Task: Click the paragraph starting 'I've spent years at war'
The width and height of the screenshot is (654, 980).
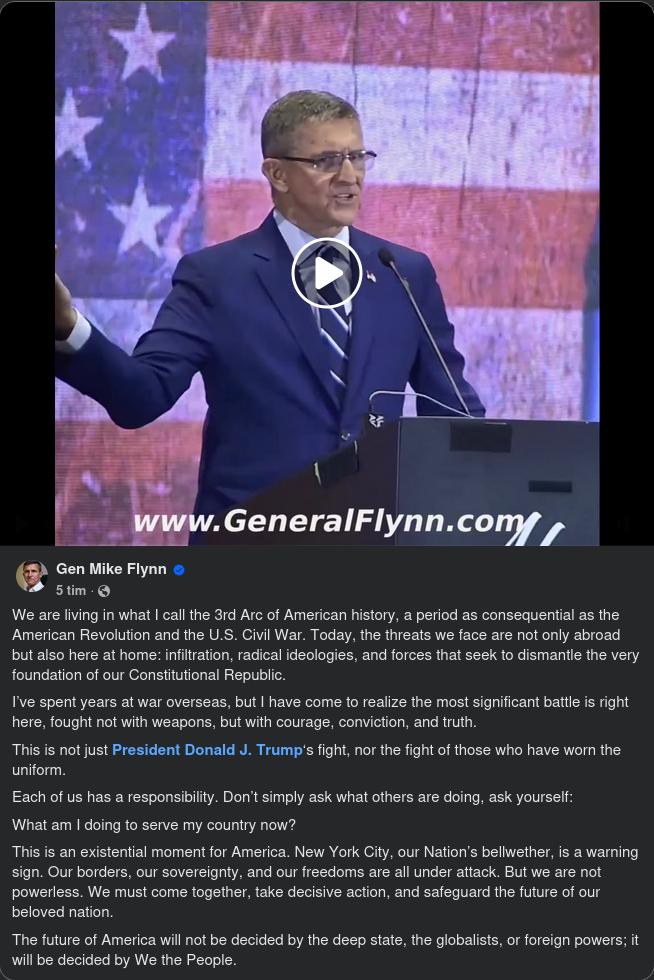Action: [320, 712]
